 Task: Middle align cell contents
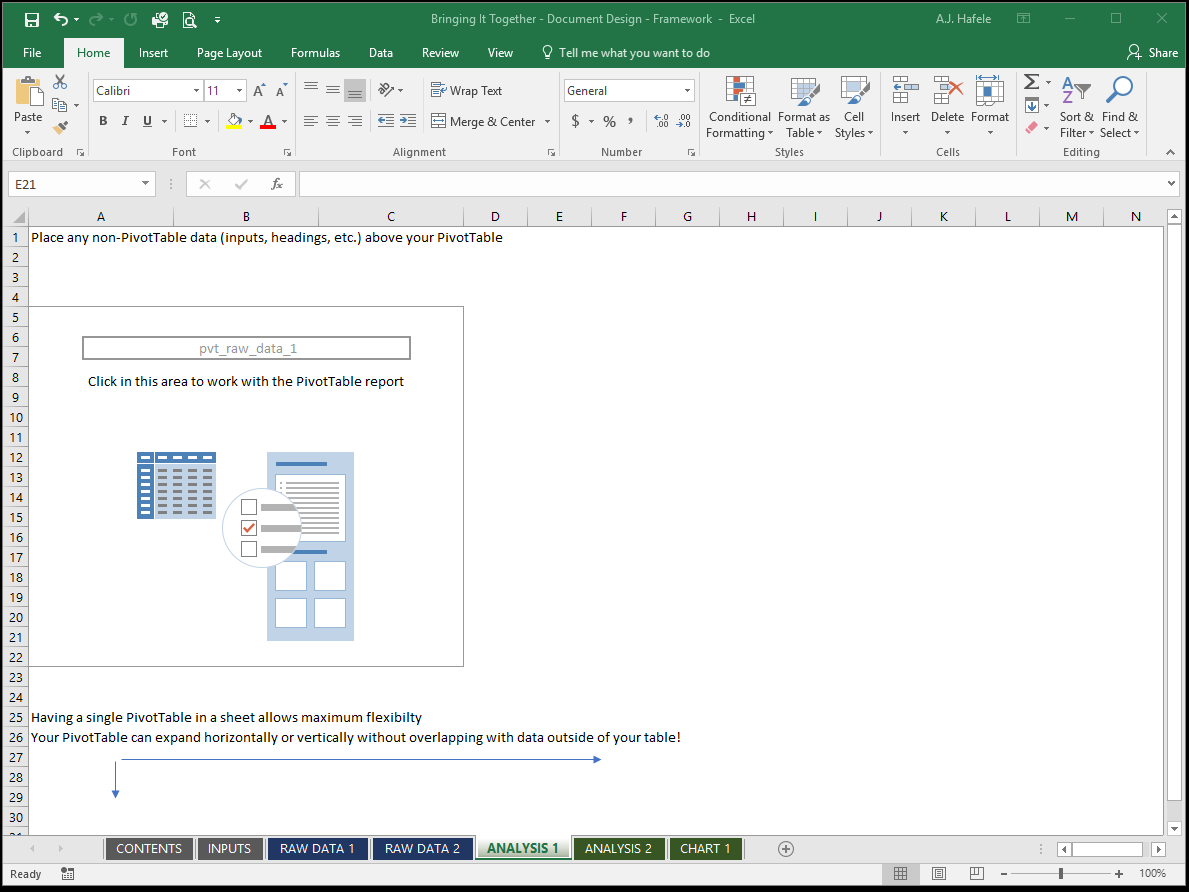pyautogui.click(x=333, y=90)
